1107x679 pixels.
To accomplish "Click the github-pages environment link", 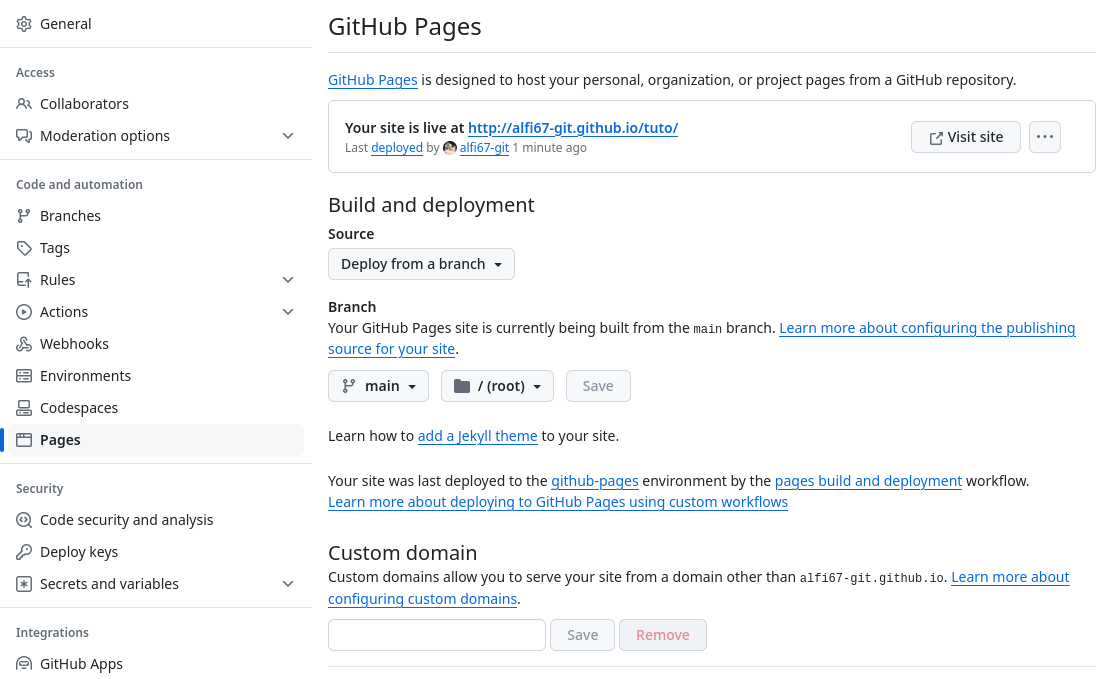I will (594, 481).
